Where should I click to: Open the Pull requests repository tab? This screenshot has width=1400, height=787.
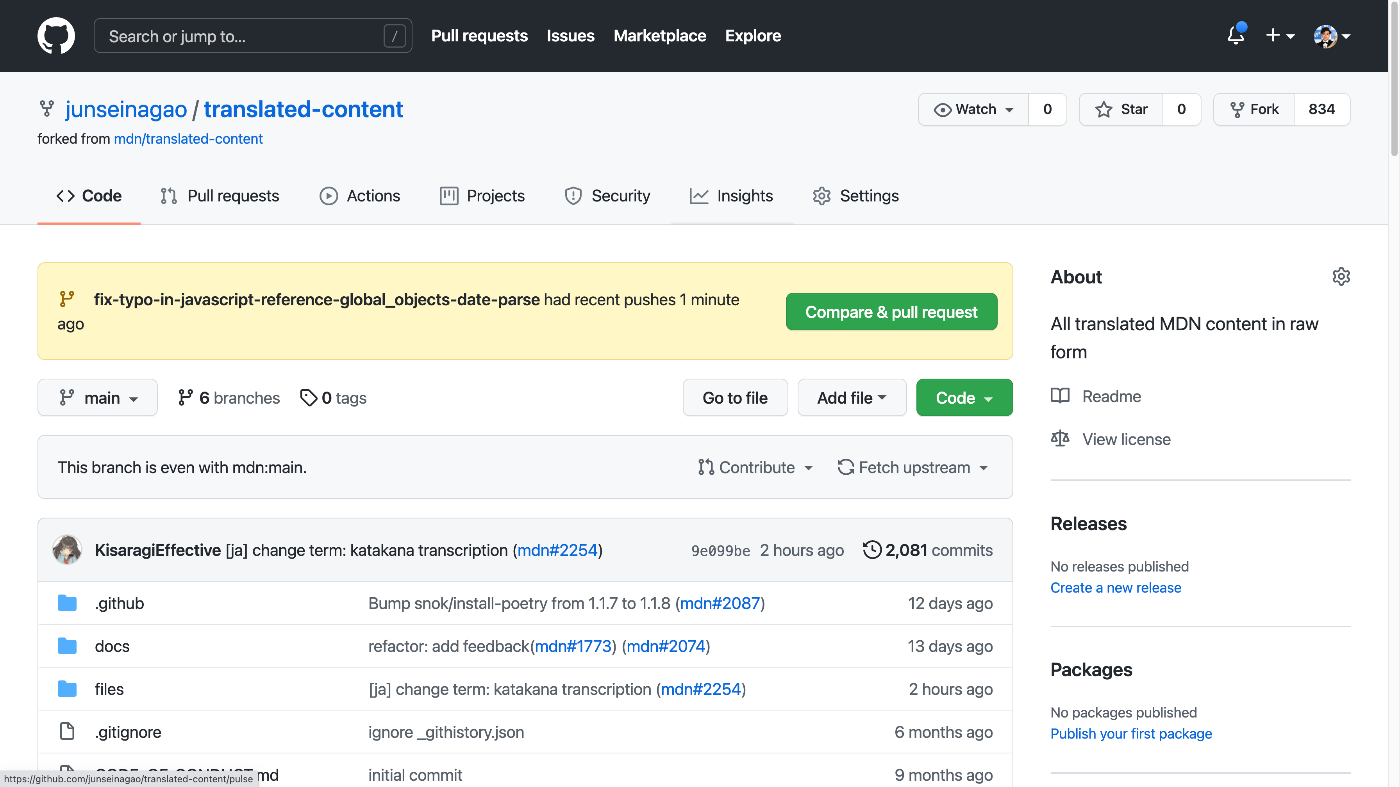point(220,196)
